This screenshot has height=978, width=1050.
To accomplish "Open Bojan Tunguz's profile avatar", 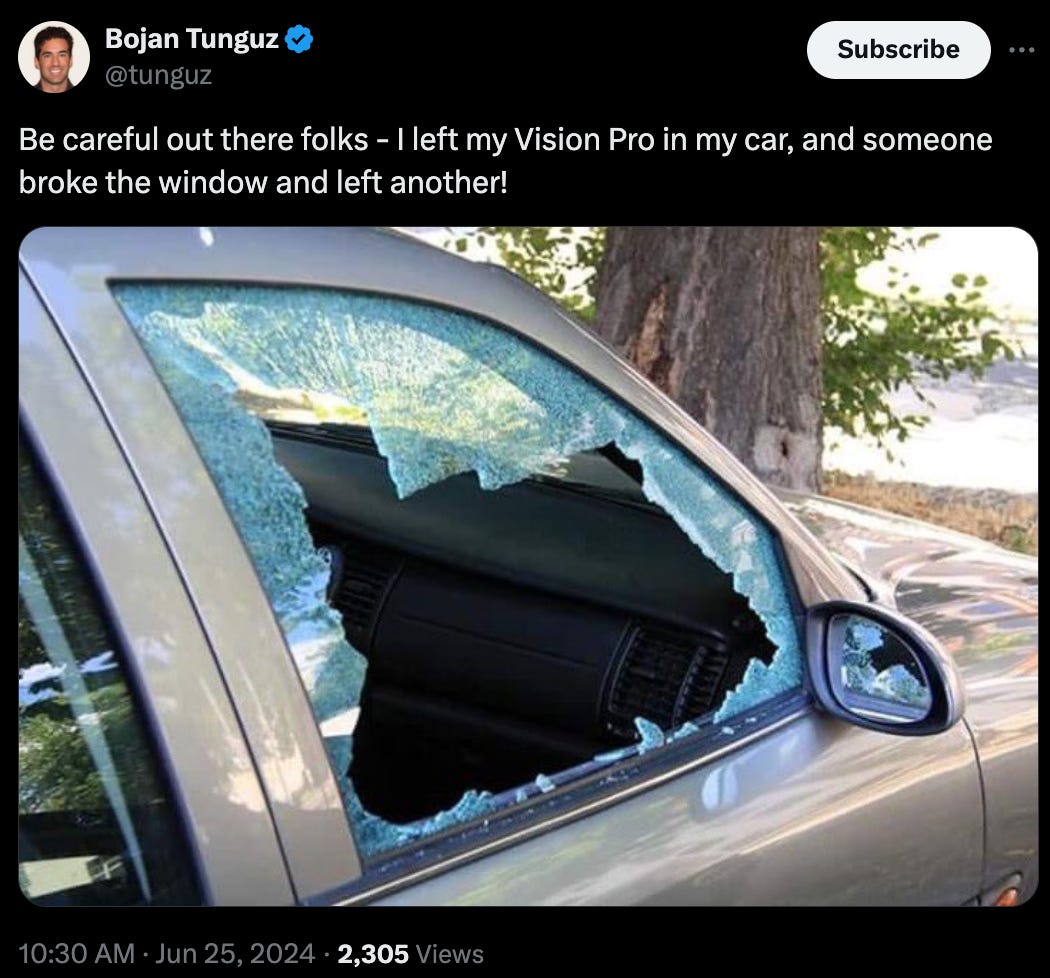I will pyautogui.click(x=54, y=56).
